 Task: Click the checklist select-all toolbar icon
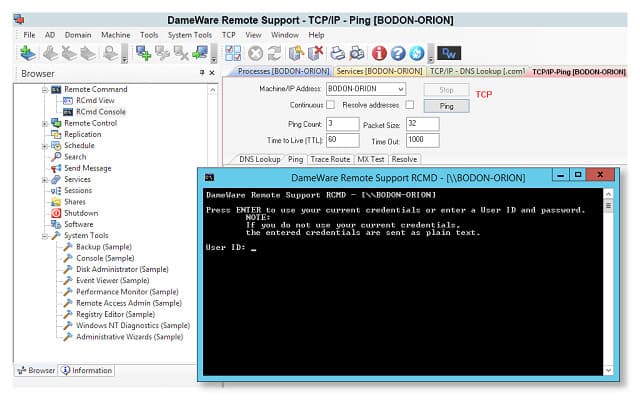tap(233, 53)
